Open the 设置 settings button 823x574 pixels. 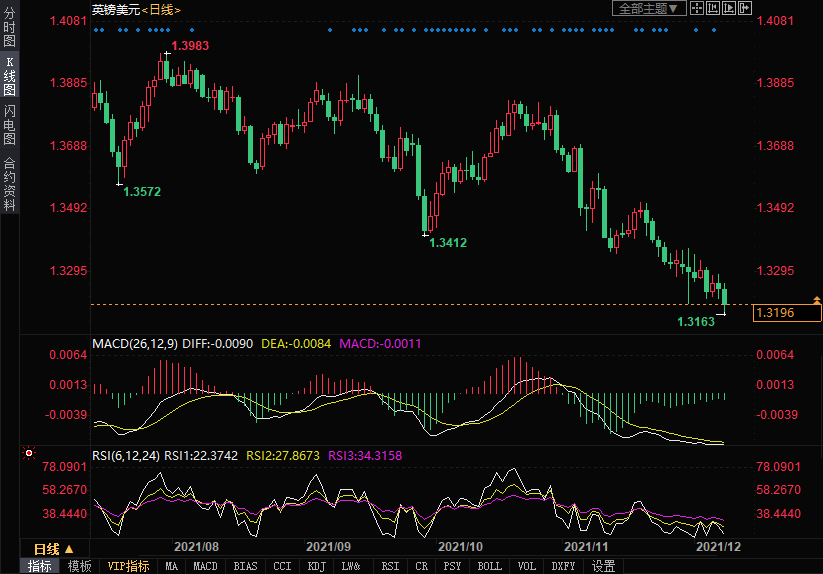[603, 566]
